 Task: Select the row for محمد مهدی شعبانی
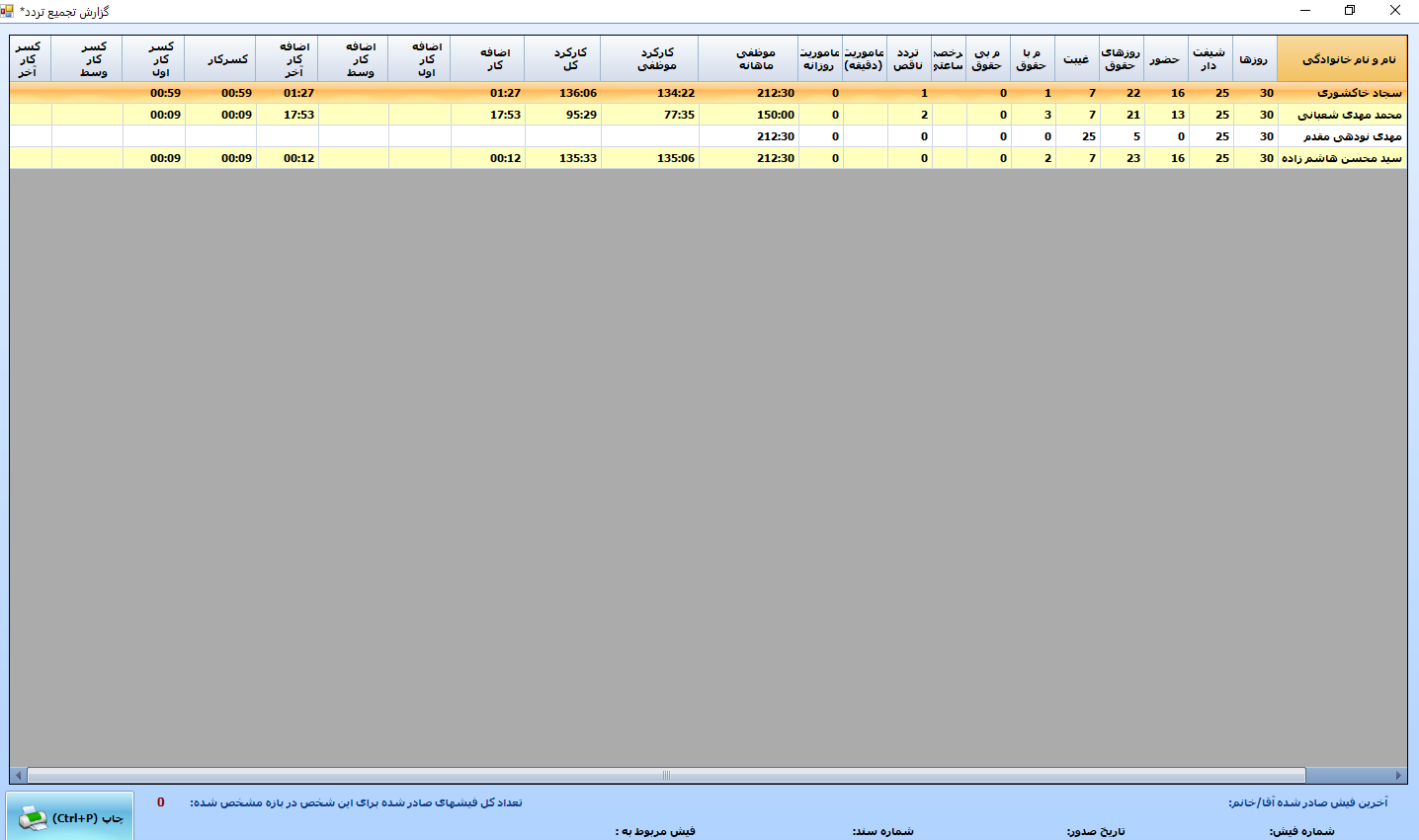point(1341,115)
